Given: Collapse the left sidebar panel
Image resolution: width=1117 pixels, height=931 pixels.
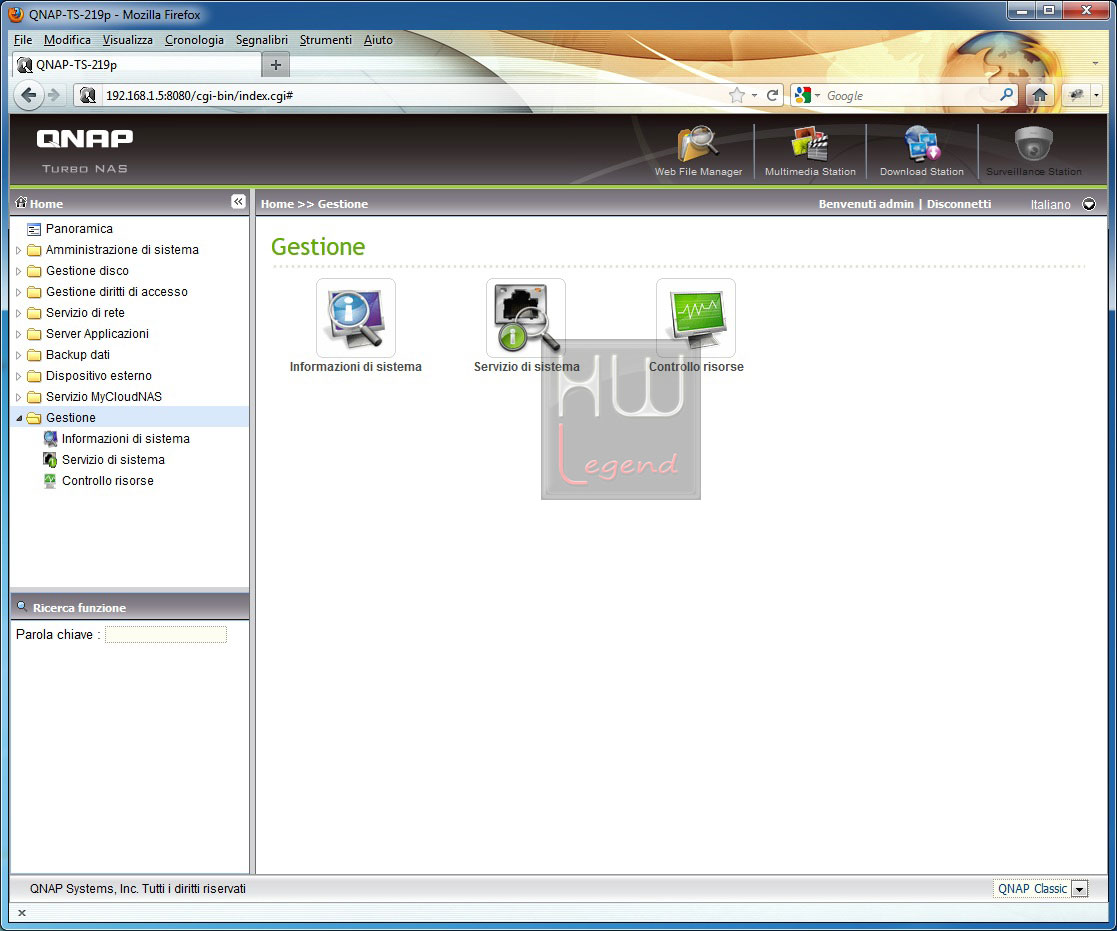Looking at the screenshot, I should pos(238,202).
